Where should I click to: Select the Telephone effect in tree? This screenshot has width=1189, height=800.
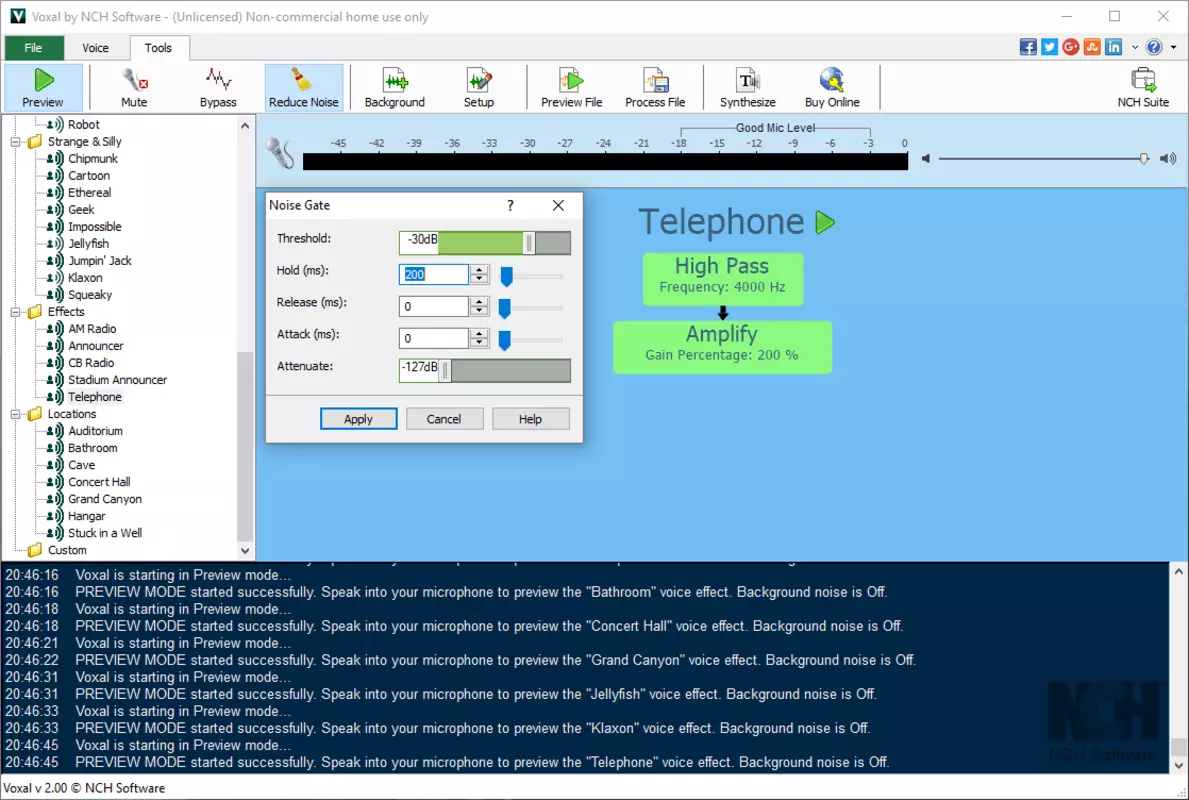point(95,397)
